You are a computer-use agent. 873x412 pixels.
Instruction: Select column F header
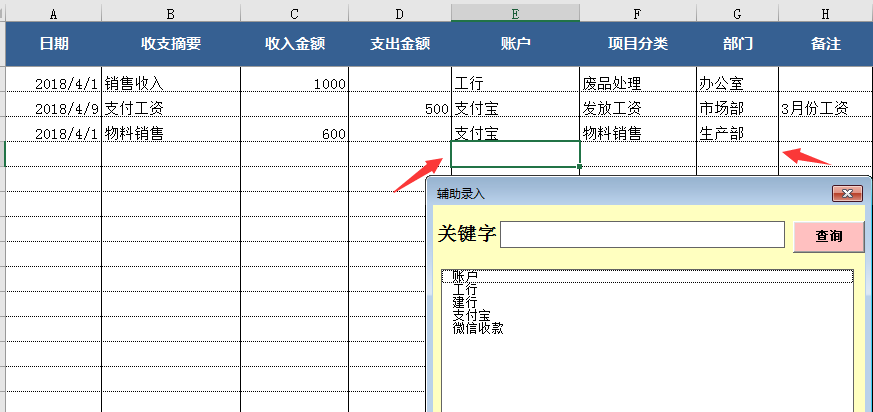click(638, 14)
